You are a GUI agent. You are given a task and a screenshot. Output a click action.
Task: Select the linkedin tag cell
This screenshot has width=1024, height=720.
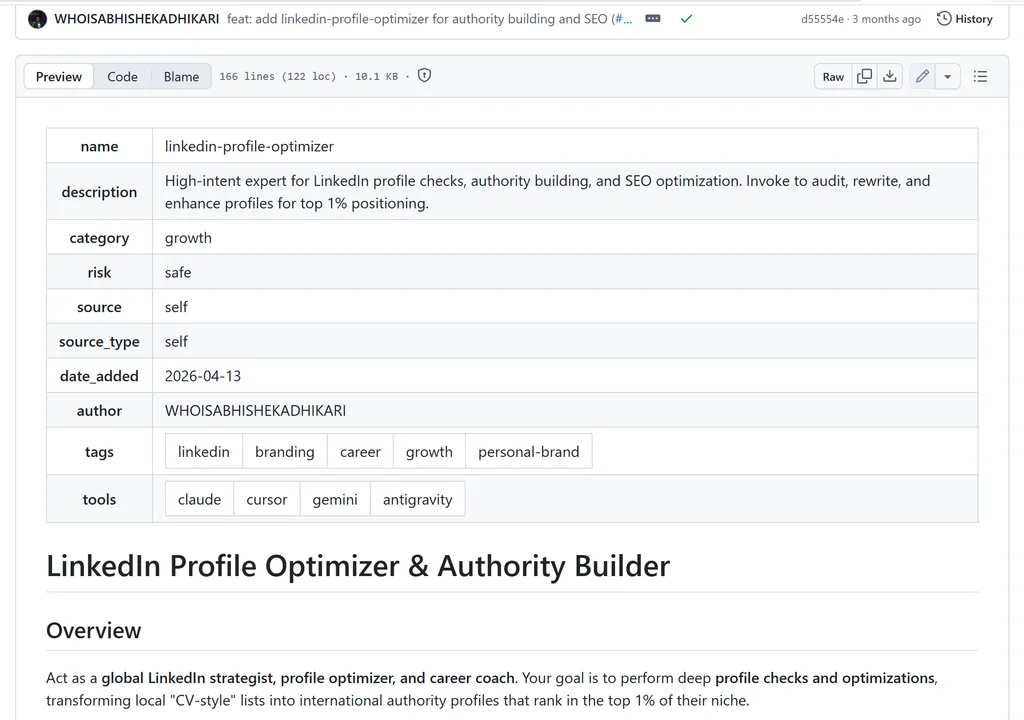point(204,451)
